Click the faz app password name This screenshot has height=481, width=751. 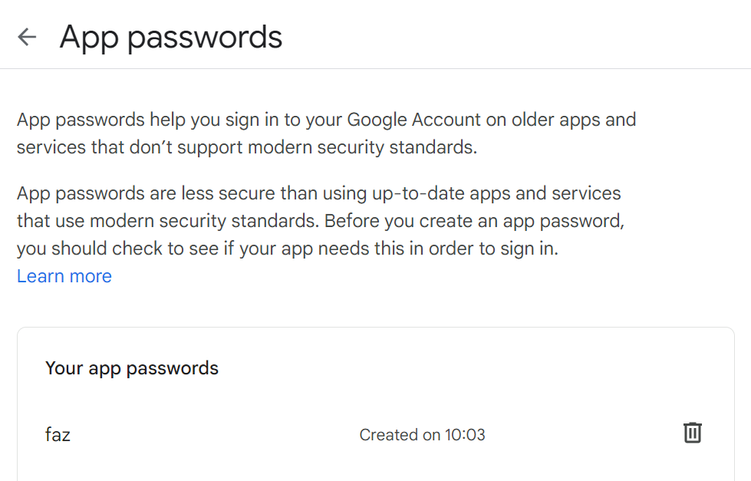coord(58,435)
